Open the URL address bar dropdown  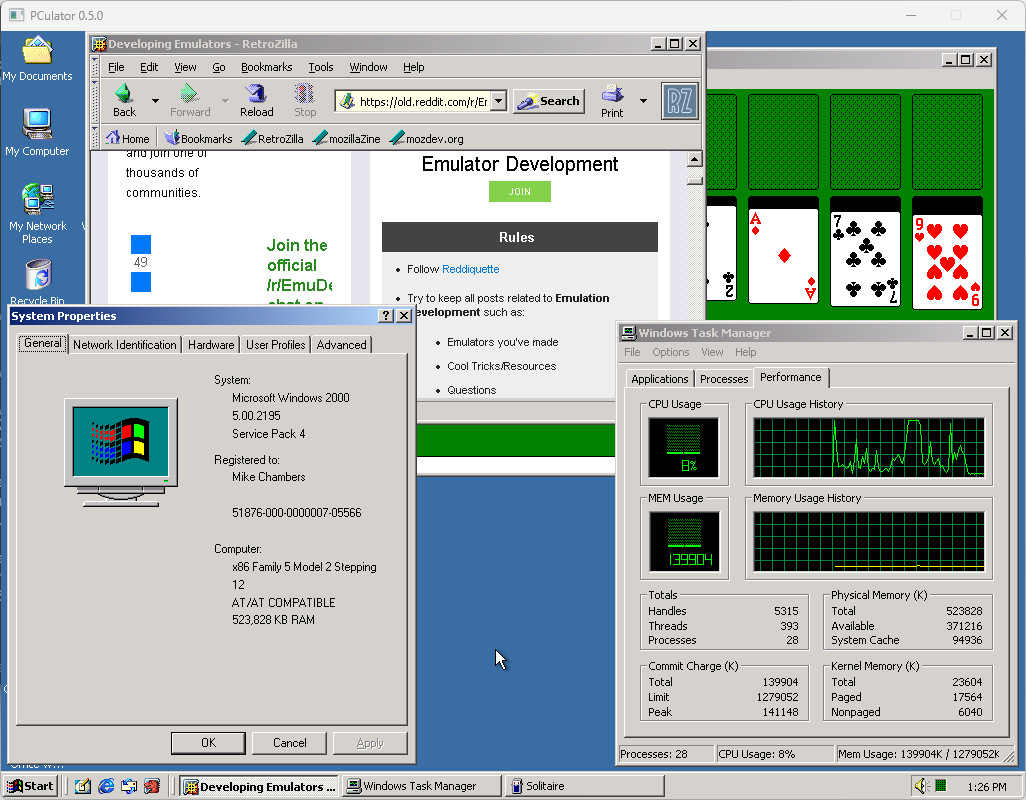pyautogui.click(x=498, y=101)
